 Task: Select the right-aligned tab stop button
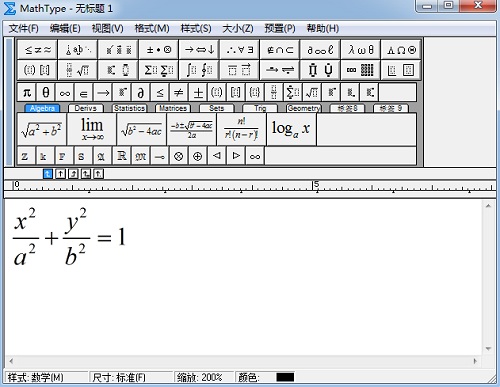tap(73, 174)
